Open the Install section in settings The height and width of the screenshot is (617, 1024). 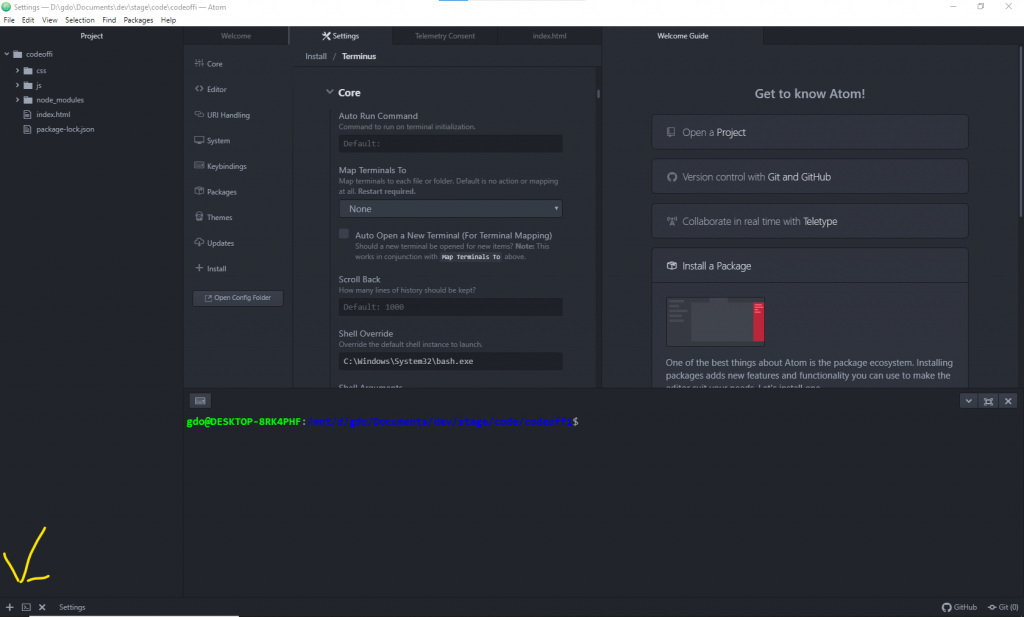pos(211,268)
